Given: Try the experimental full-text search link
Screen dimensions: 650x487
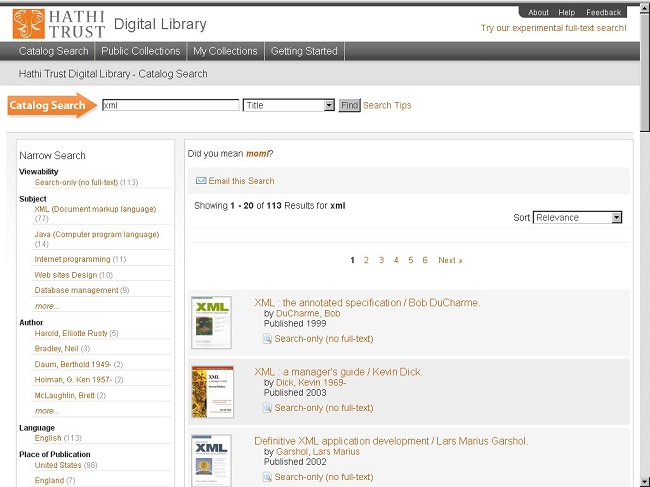Looking at the screenshot, I should click(553, 28).
